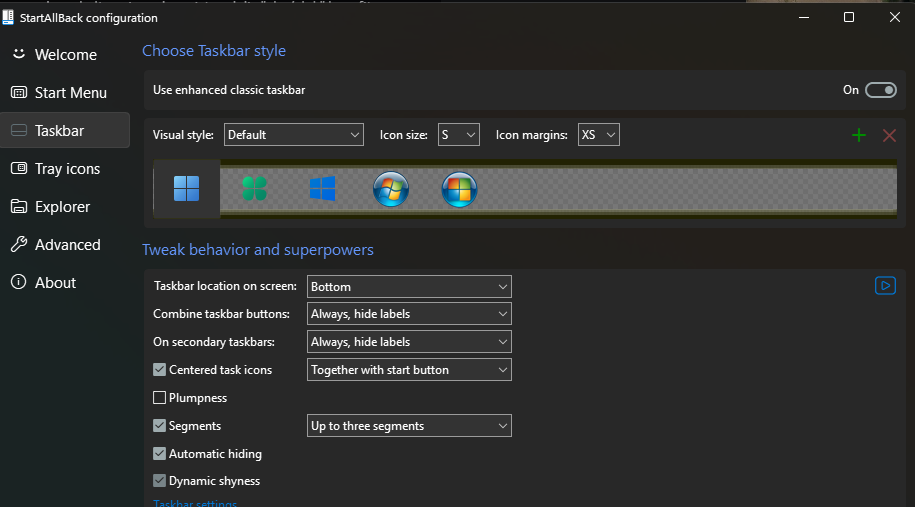Click the 'Taskbar location on screen:' label
This screenshot has height=507, width=915.
tap(225, 286)
